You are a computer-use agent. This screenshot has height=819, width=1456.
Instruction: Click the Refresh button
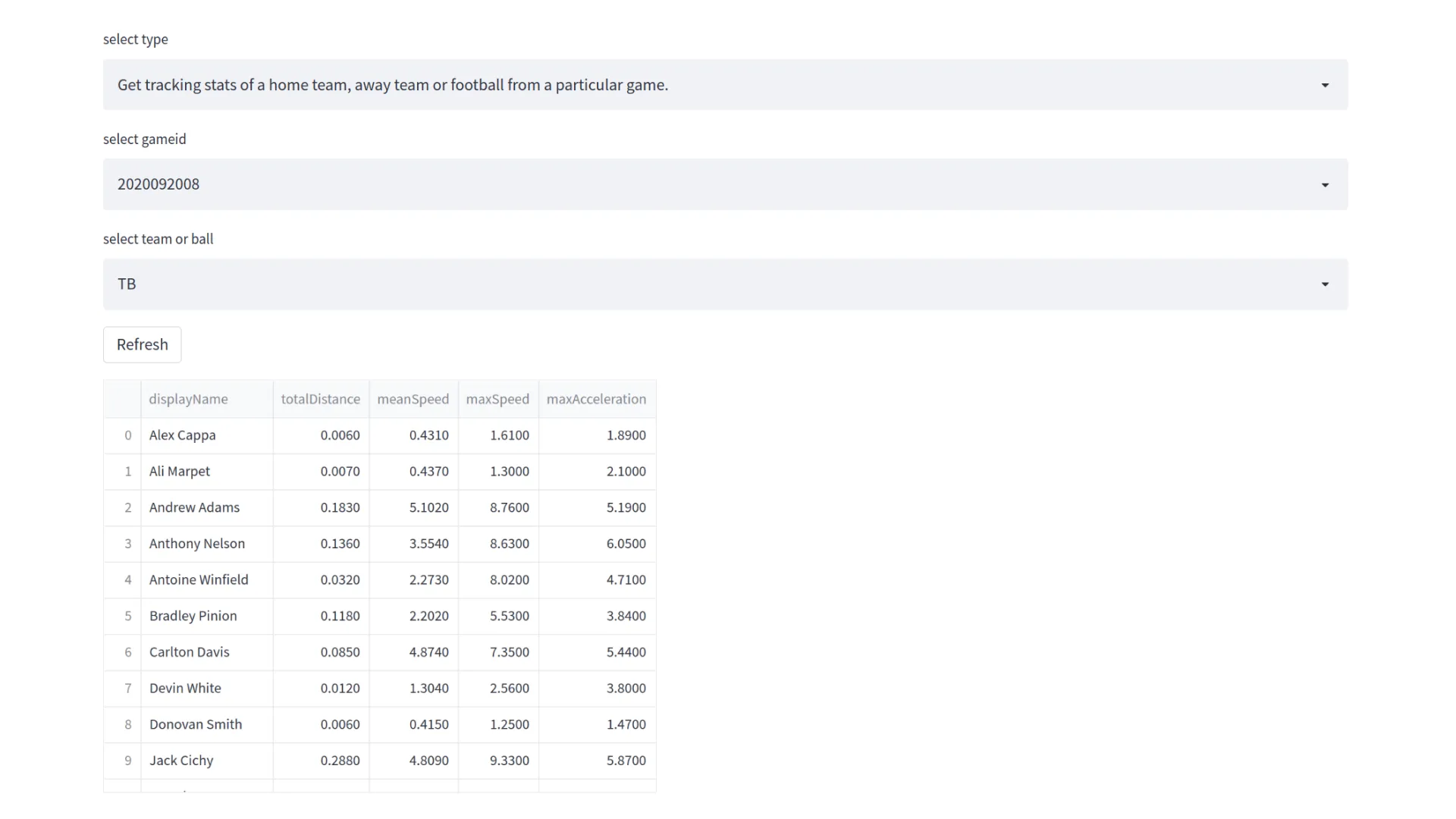pyautogui.click(x=142, y=345)
